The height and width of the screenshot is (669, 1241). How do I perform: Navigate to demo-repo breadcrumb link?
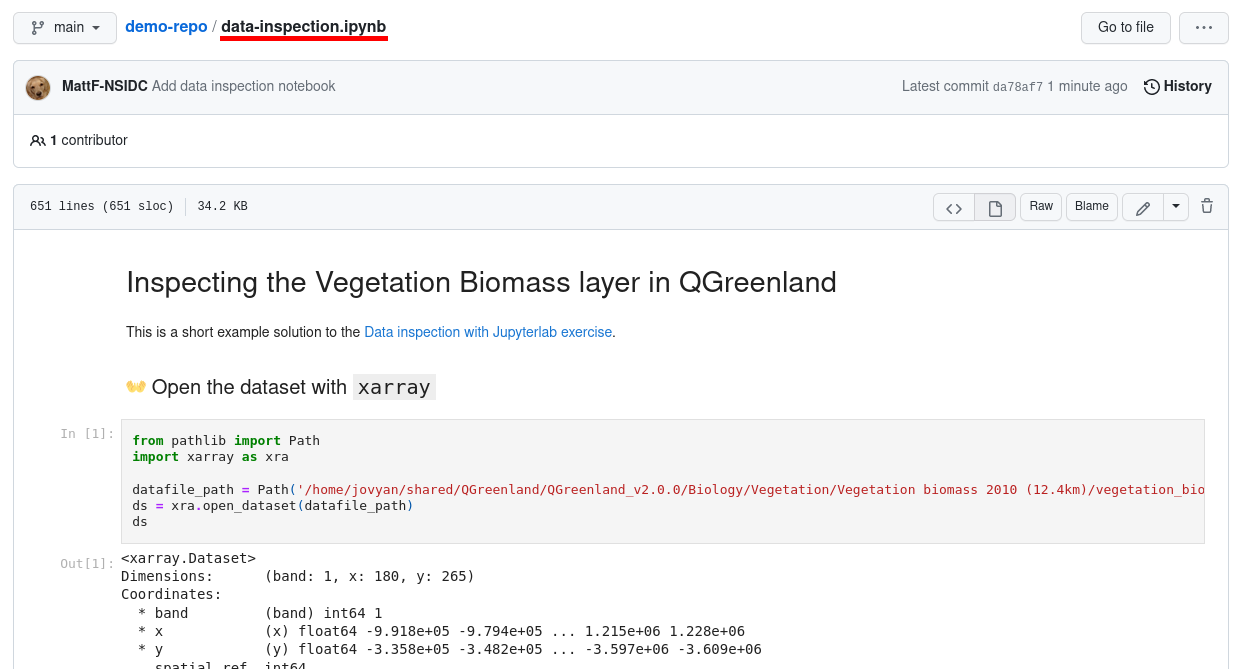pos(166,27)
